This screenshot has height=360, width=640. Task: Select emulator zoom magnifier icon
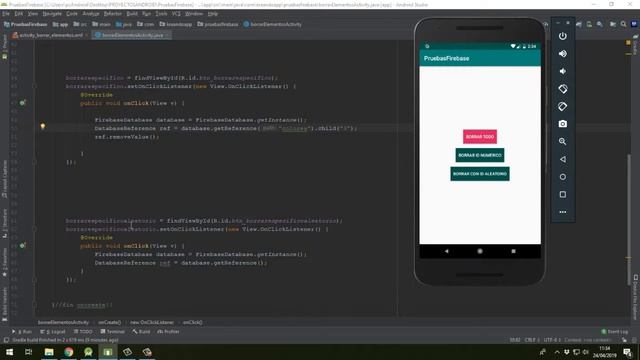[x=562, y=141]
